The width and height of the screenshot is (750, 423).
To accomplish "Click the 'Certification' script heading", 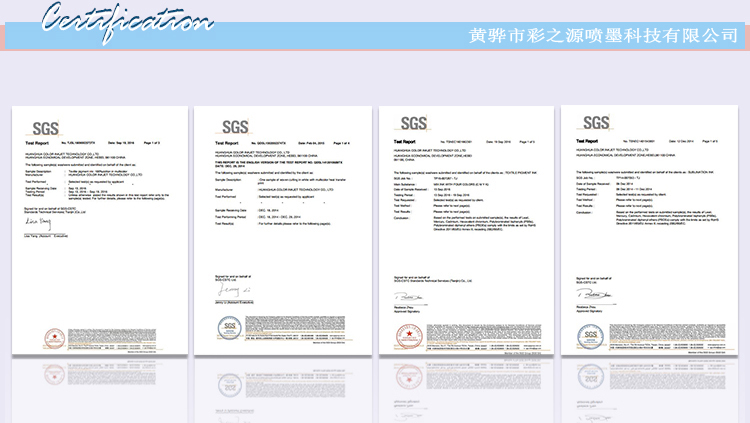I will [x=127, y=21].
